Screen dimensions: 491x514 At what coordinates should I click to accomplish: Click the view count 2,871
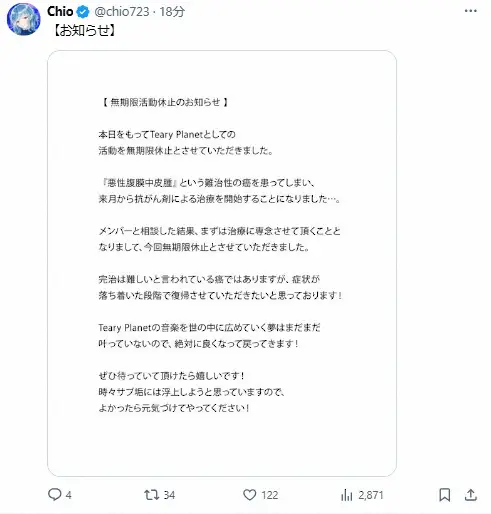pos(371,495)
